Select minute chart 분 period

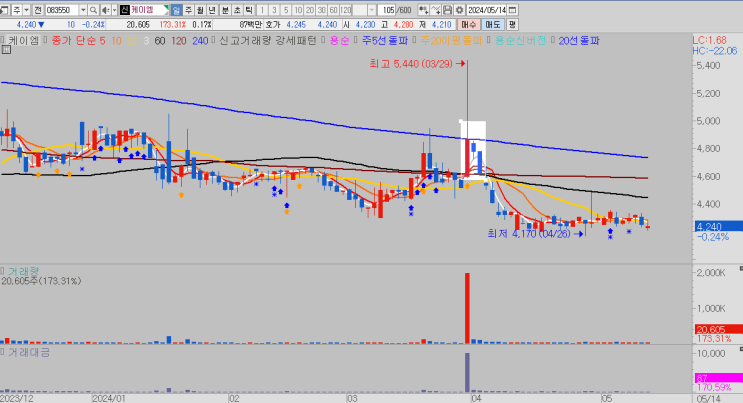tap(226, 10)
